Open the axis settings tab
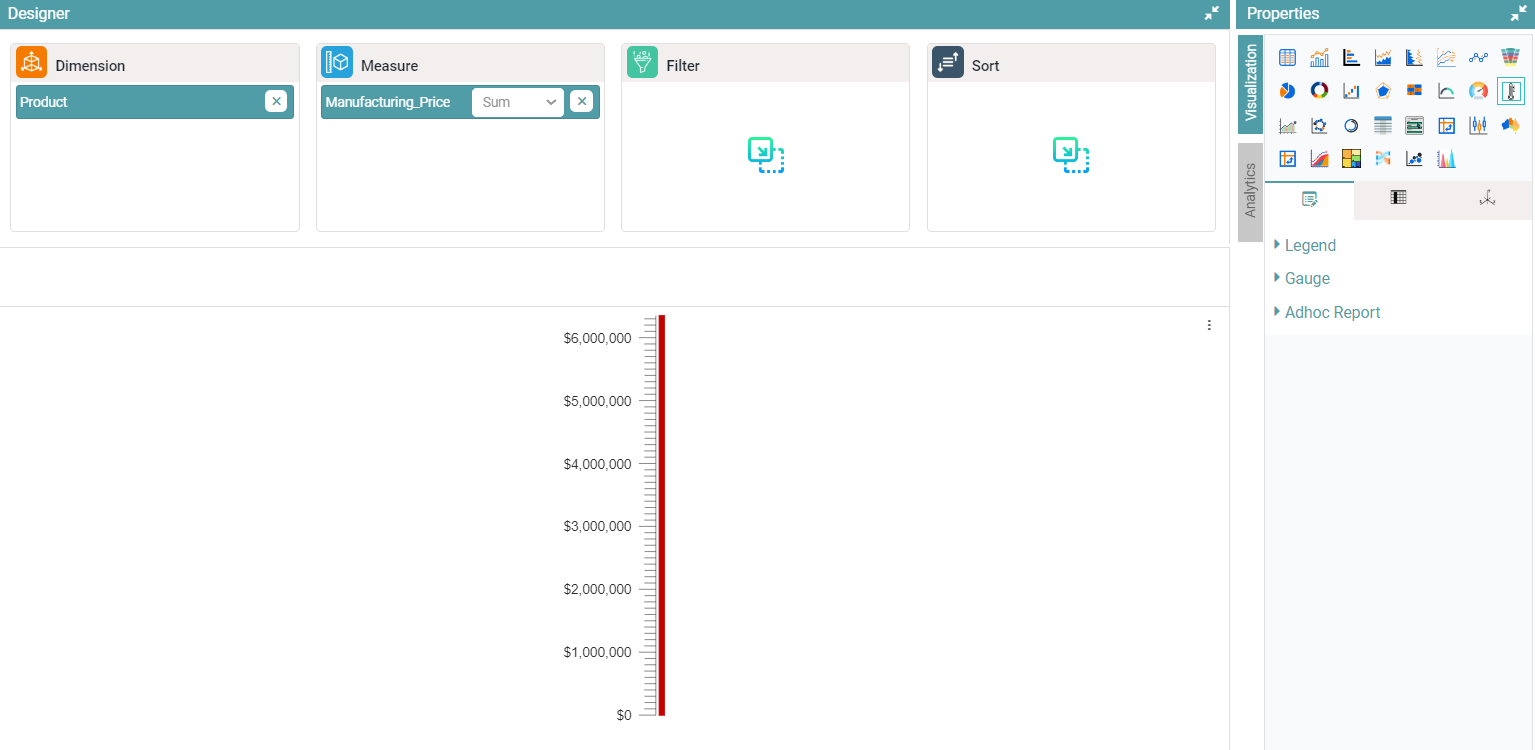This screenshot has height=750, width=1535. 1487,198
